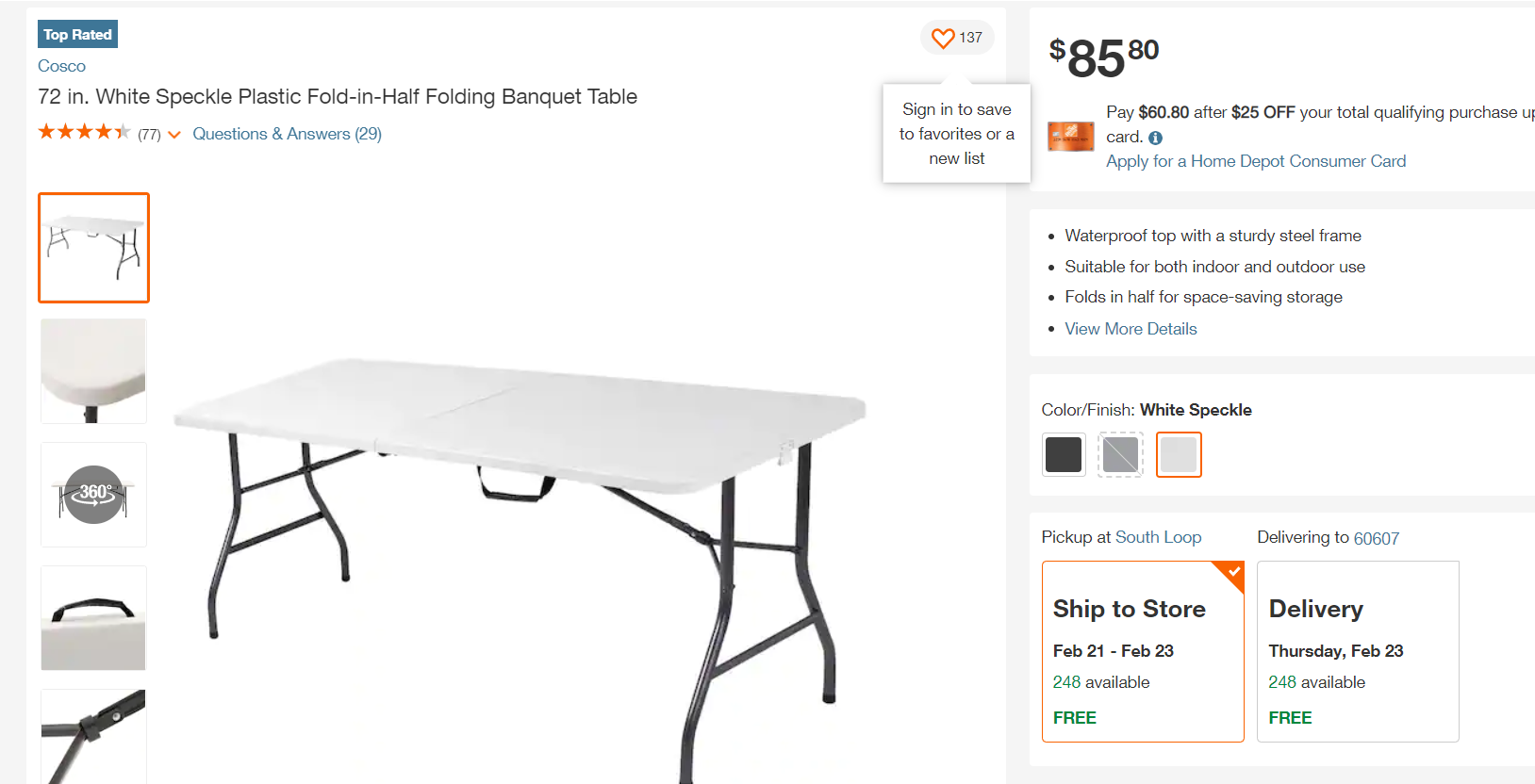Change pickup store South Loop
Viewport: 1535px width, 784px height.
tap(1158, 537)
